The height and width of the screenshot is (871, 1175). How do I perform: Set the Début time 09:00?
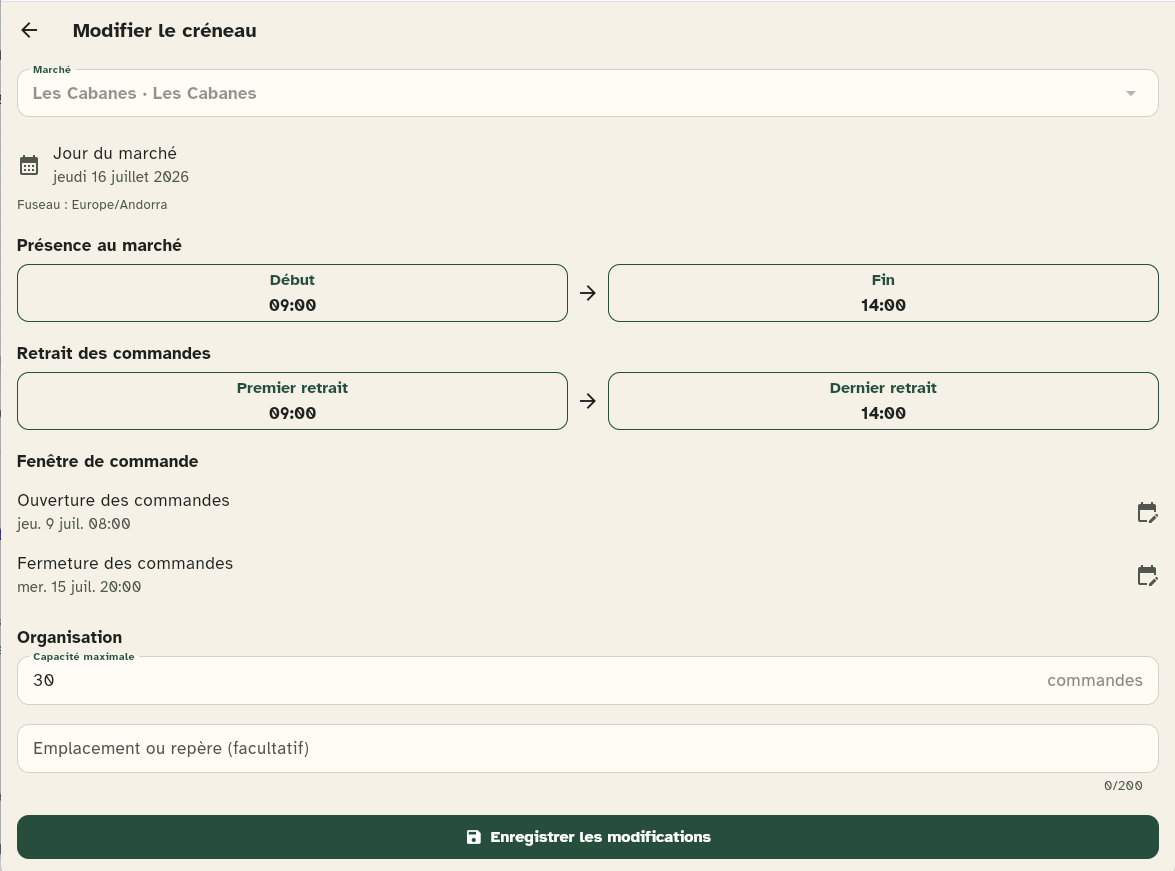pos(292,293)
